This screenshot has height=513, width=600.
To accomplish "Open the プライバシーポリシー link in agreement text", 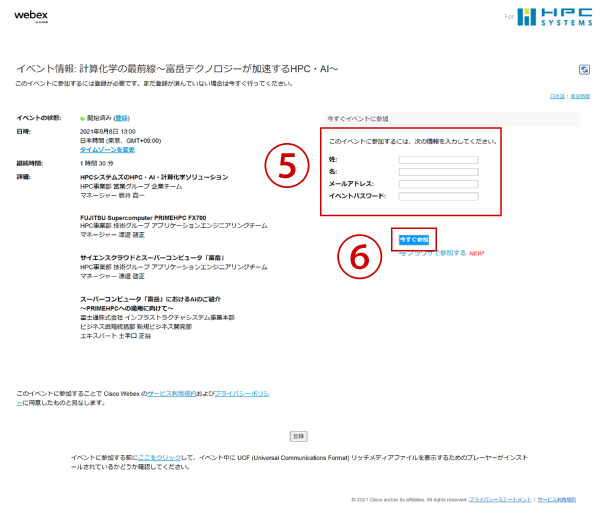I will pyautogui.click(x=241, y=393).
